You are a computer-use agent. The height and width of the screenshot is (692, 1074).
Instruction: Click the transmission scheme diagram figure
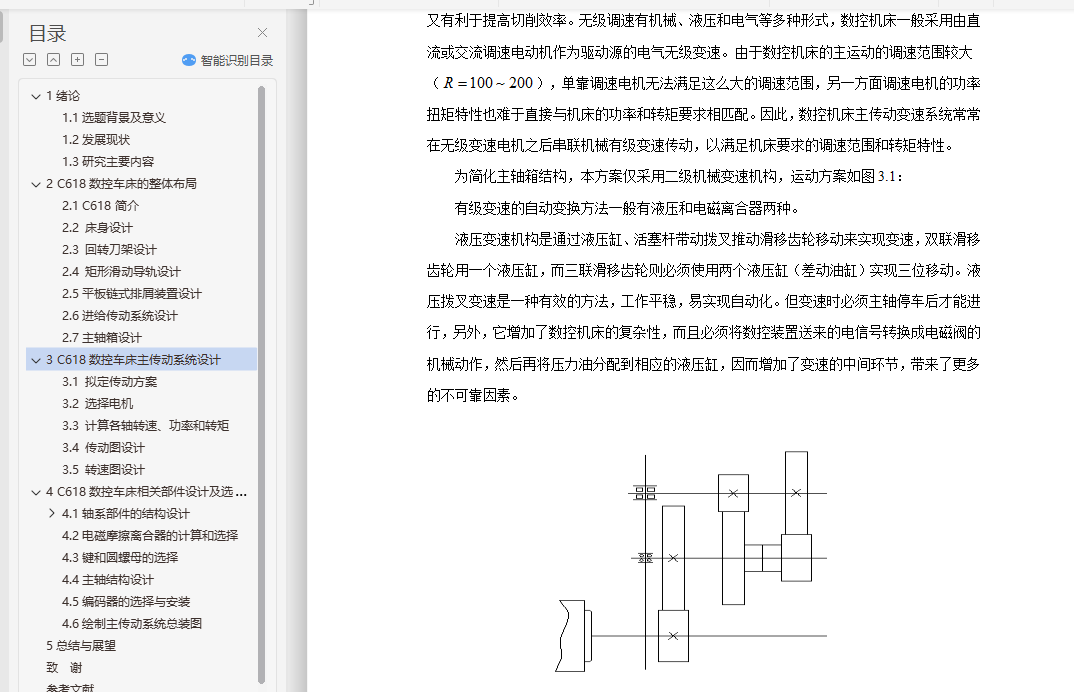[x=691, y=562]
